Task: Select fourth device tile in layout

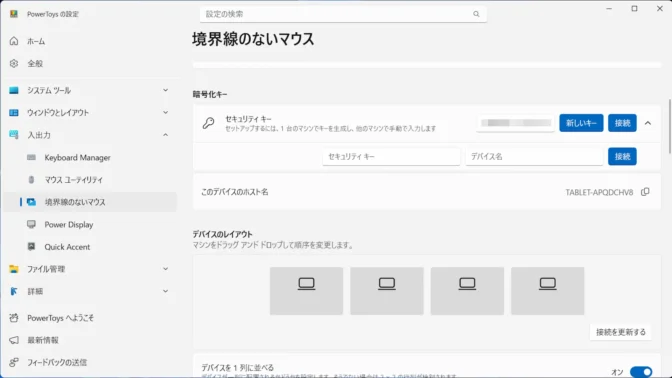Action: click(x=548, y=291)
